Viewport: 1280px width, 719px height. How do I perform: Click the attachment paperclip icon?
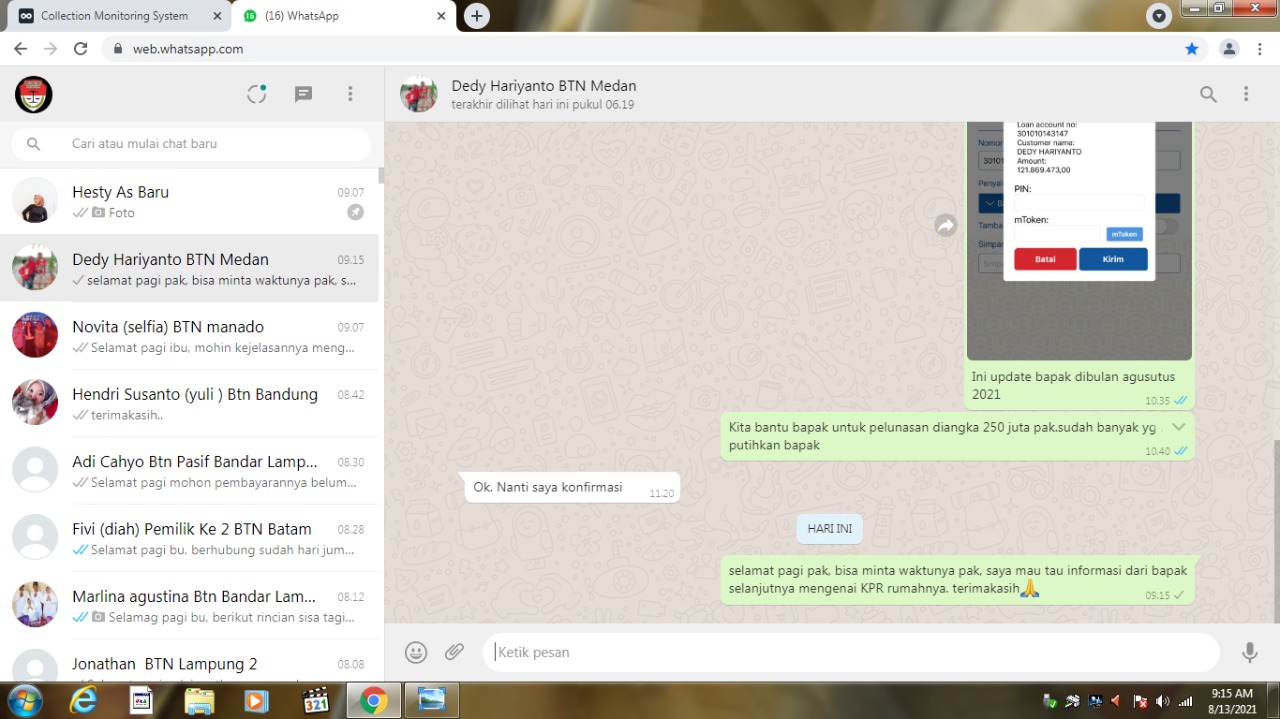pyautogui.click(x=455, y=652)
